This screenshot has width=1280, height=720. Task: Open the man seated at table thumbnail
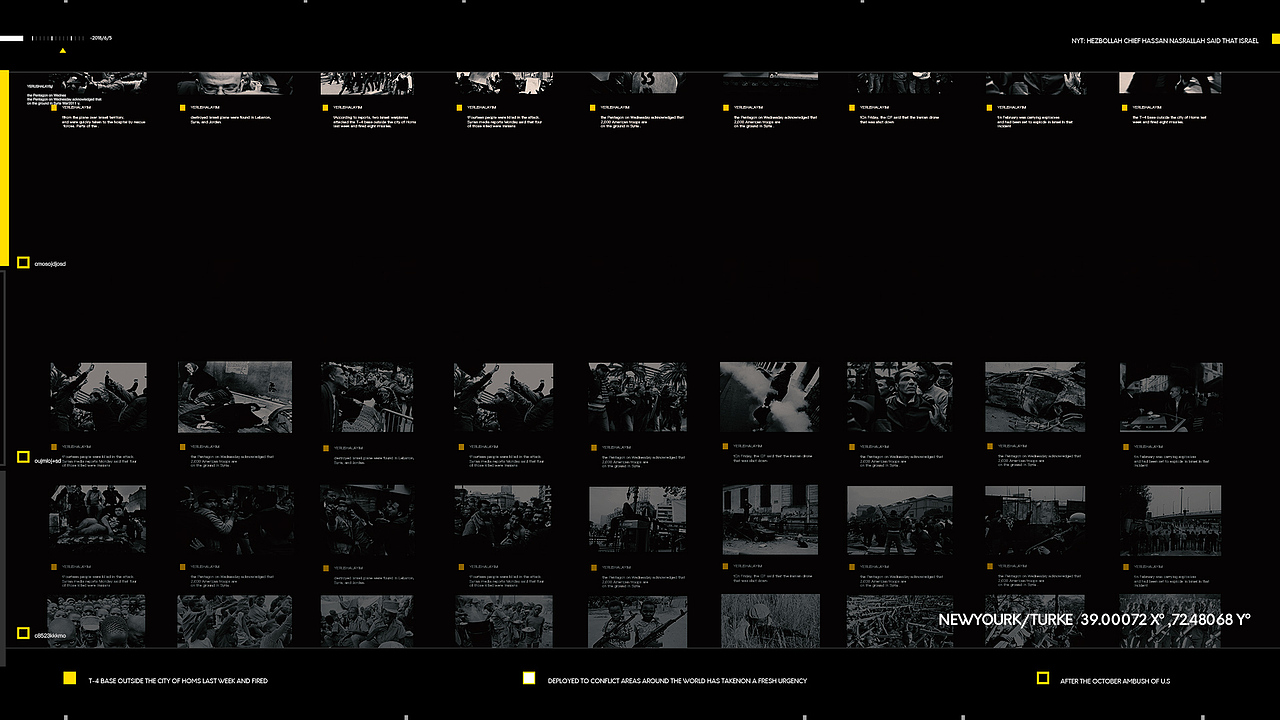point(1171,397)
